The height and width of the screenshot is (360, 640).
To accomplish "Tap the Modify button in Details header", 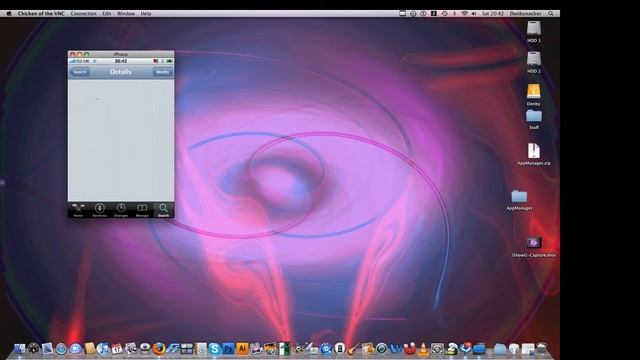I will 162,72.
